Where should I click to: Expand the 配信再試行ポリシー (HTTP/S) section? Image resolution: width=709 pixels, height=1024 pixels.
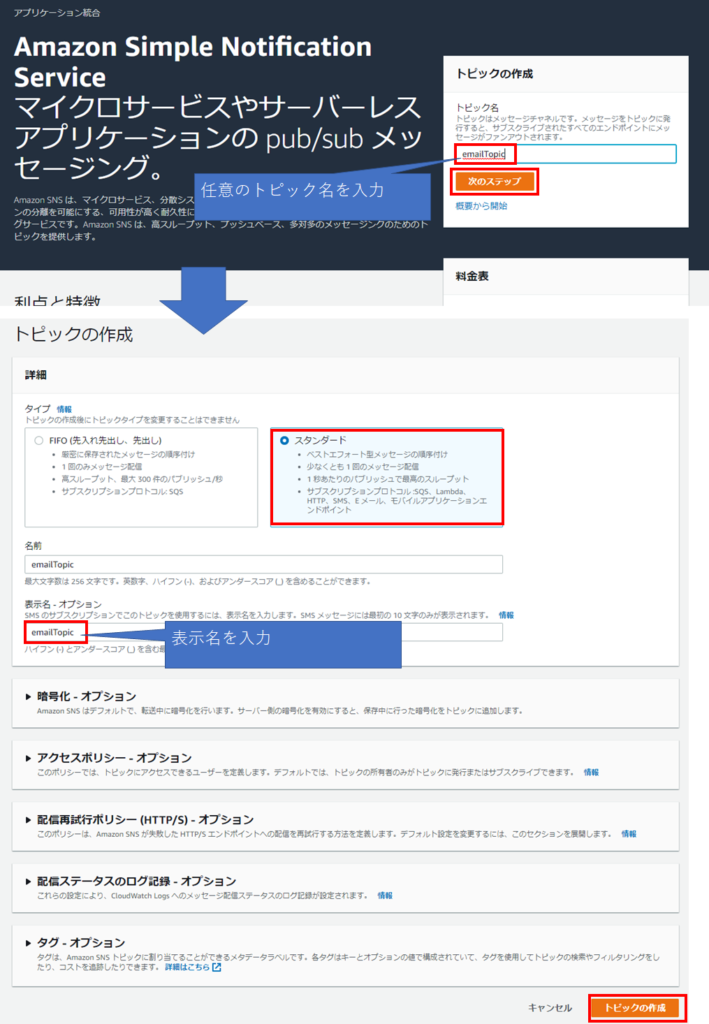pyautogui.click(x=145, y=819)
